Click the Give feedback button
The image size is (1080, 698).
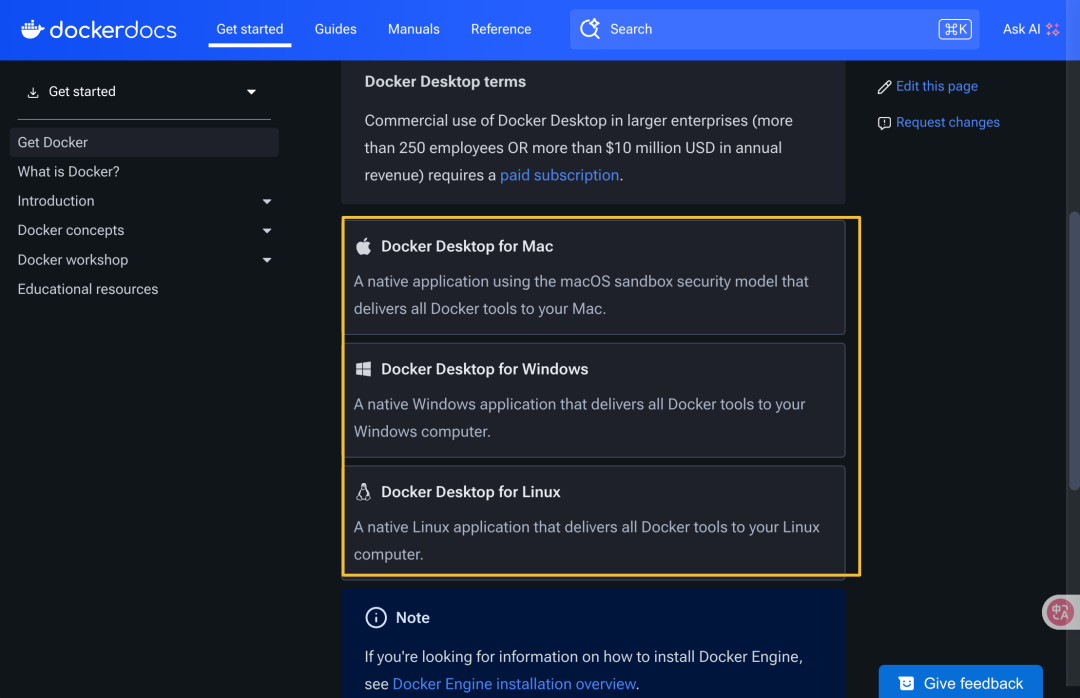960,682
